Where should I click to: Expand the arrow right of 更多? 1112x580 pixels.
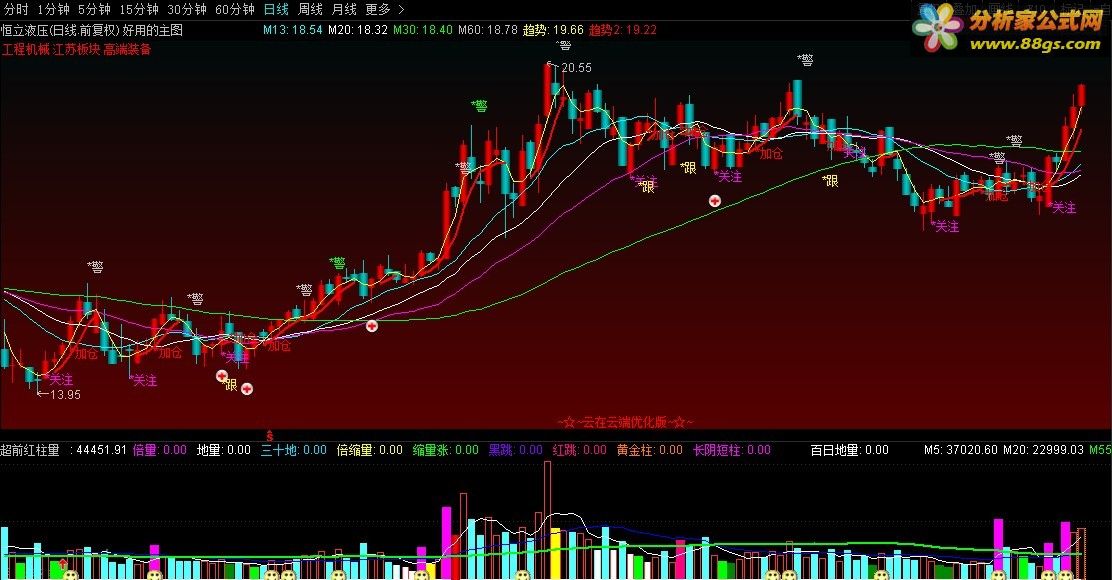click(401, 9)
